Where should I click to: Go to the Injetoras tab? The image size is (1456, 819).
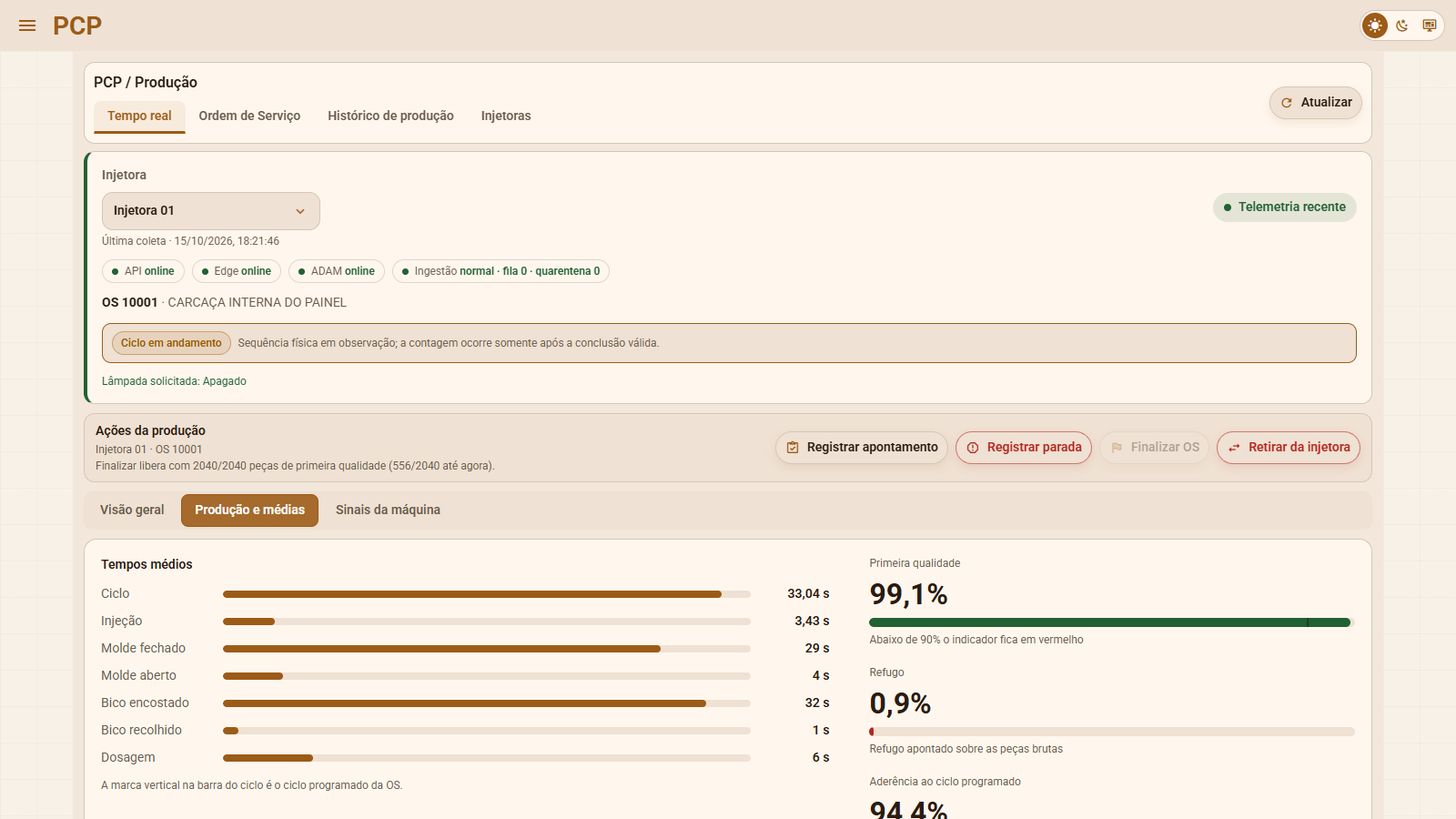click(x=506, y=116)
